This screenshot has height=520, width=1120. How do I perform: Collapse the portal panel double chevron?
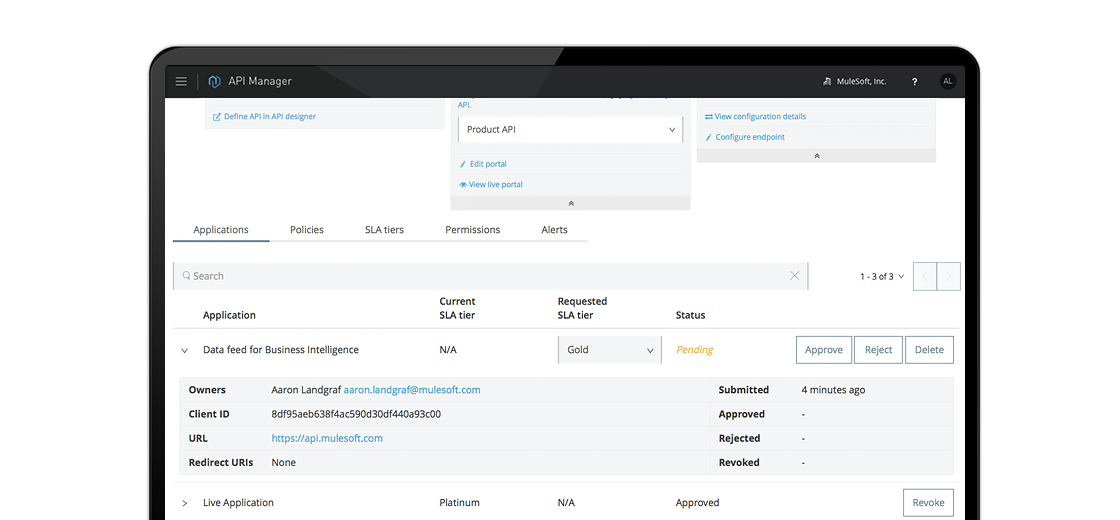[x=571, y=204]
